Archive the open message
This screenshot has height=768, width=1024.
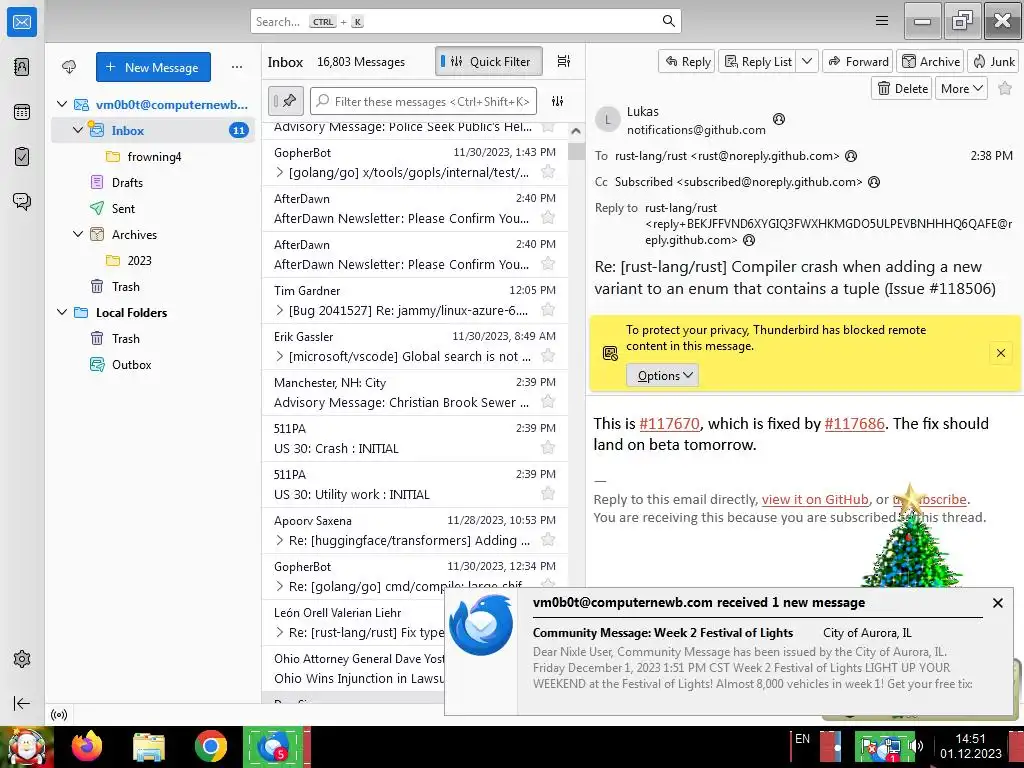(x=930, y=61)
